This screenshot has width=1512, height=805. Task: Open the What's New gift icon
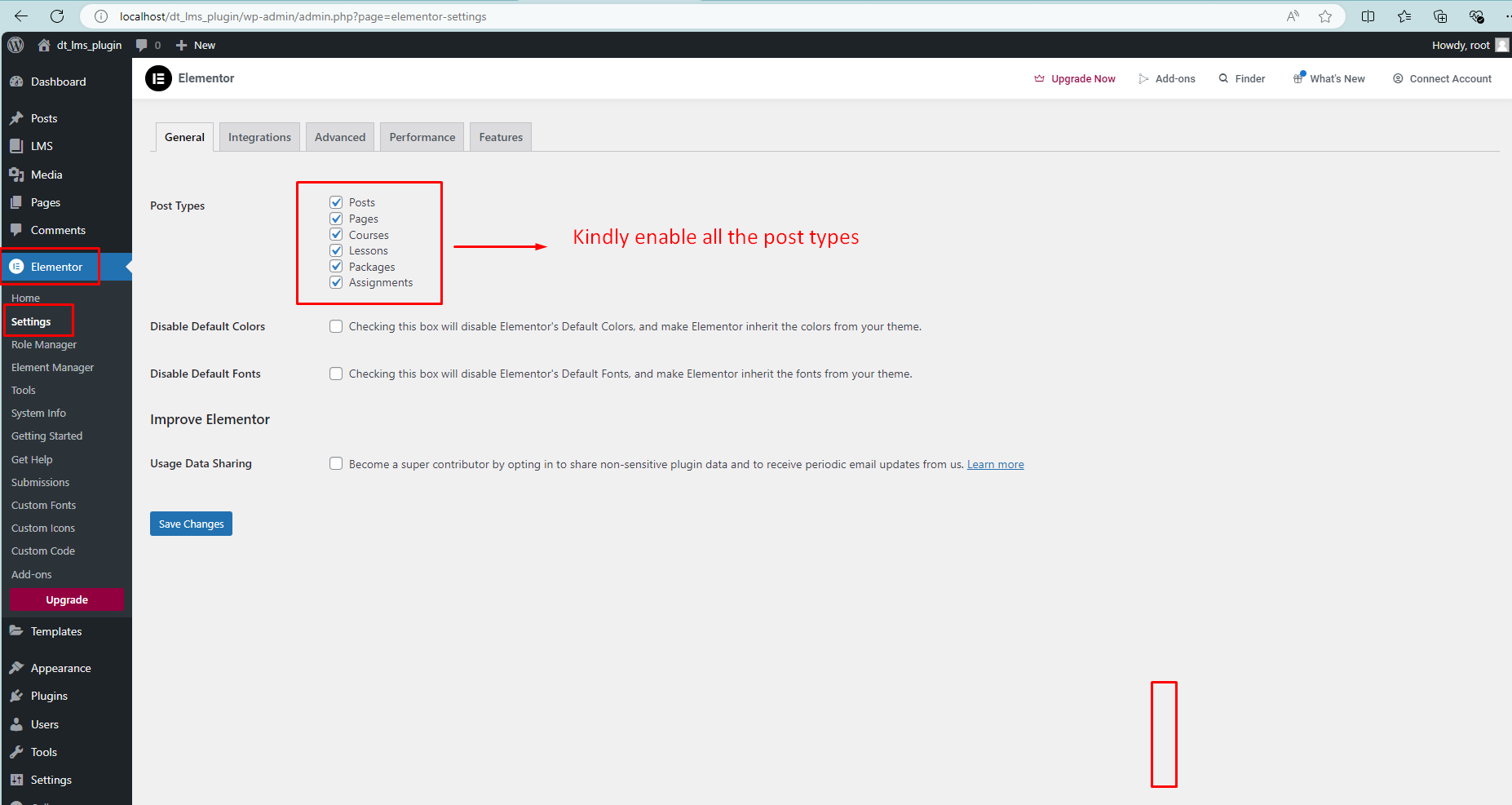click(x=1298, y=78)
